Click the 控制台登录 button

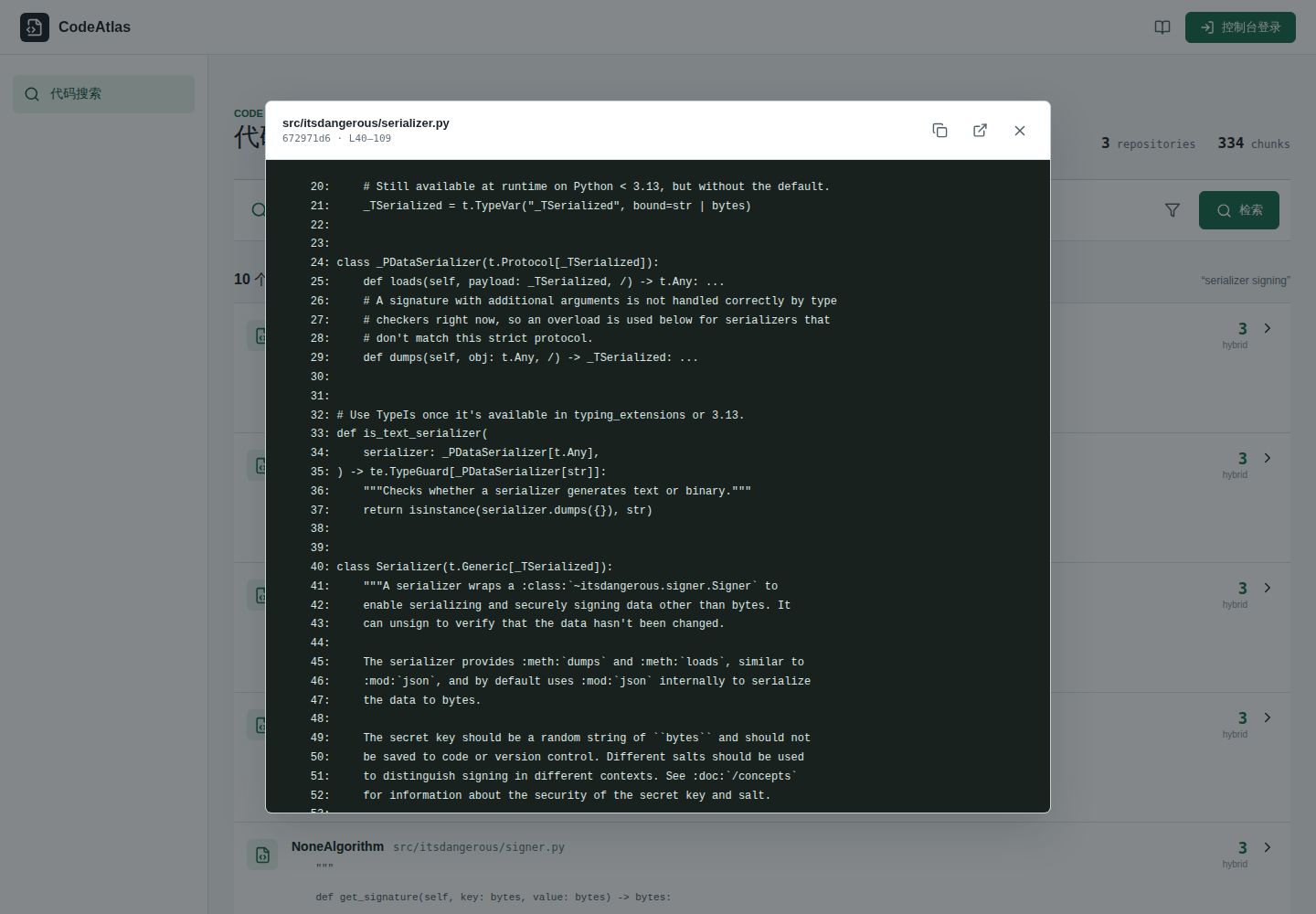[x=1240, y=27]
